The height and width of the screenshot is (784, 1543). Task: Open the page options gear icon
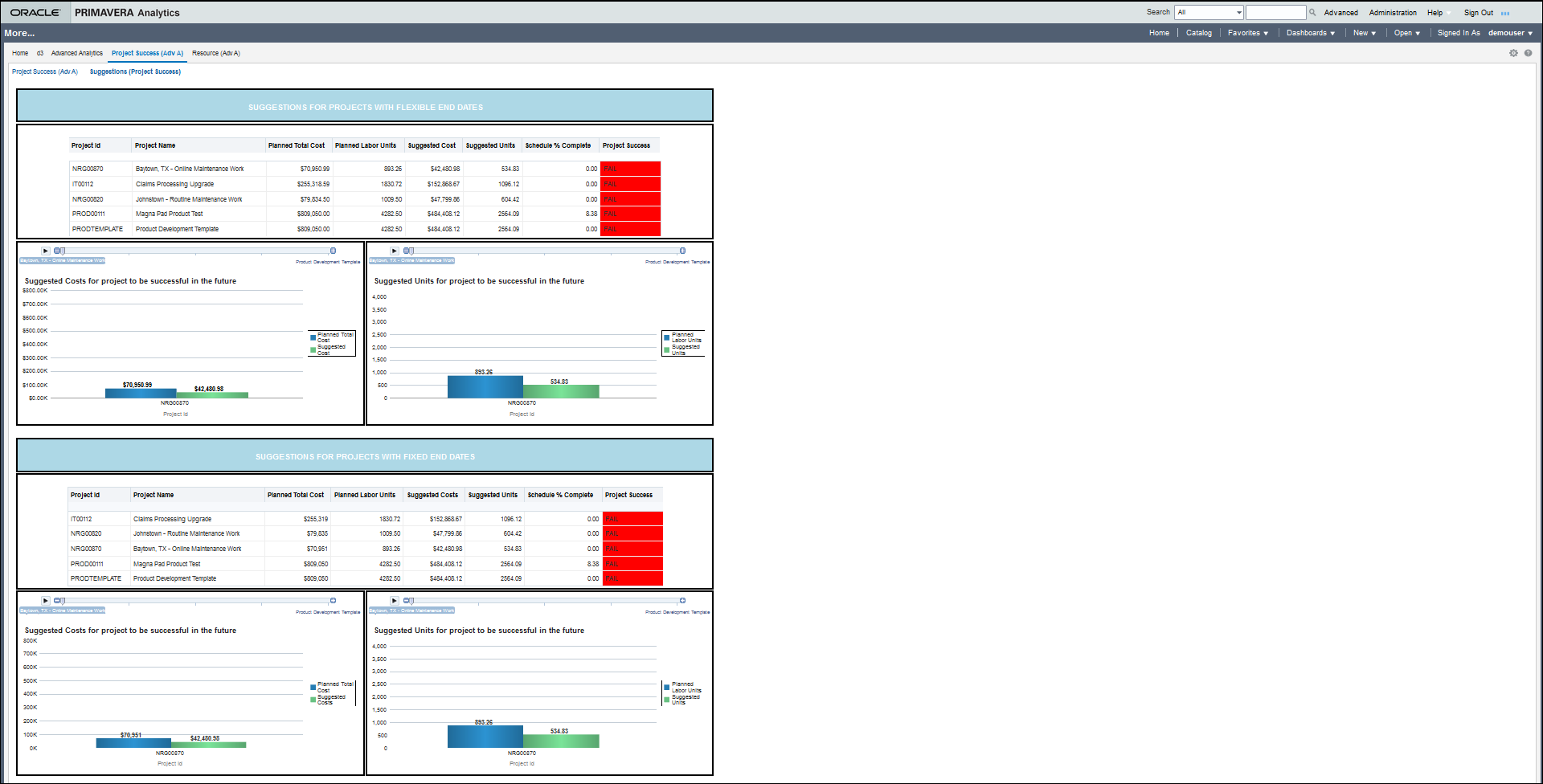click(1513, 52)
